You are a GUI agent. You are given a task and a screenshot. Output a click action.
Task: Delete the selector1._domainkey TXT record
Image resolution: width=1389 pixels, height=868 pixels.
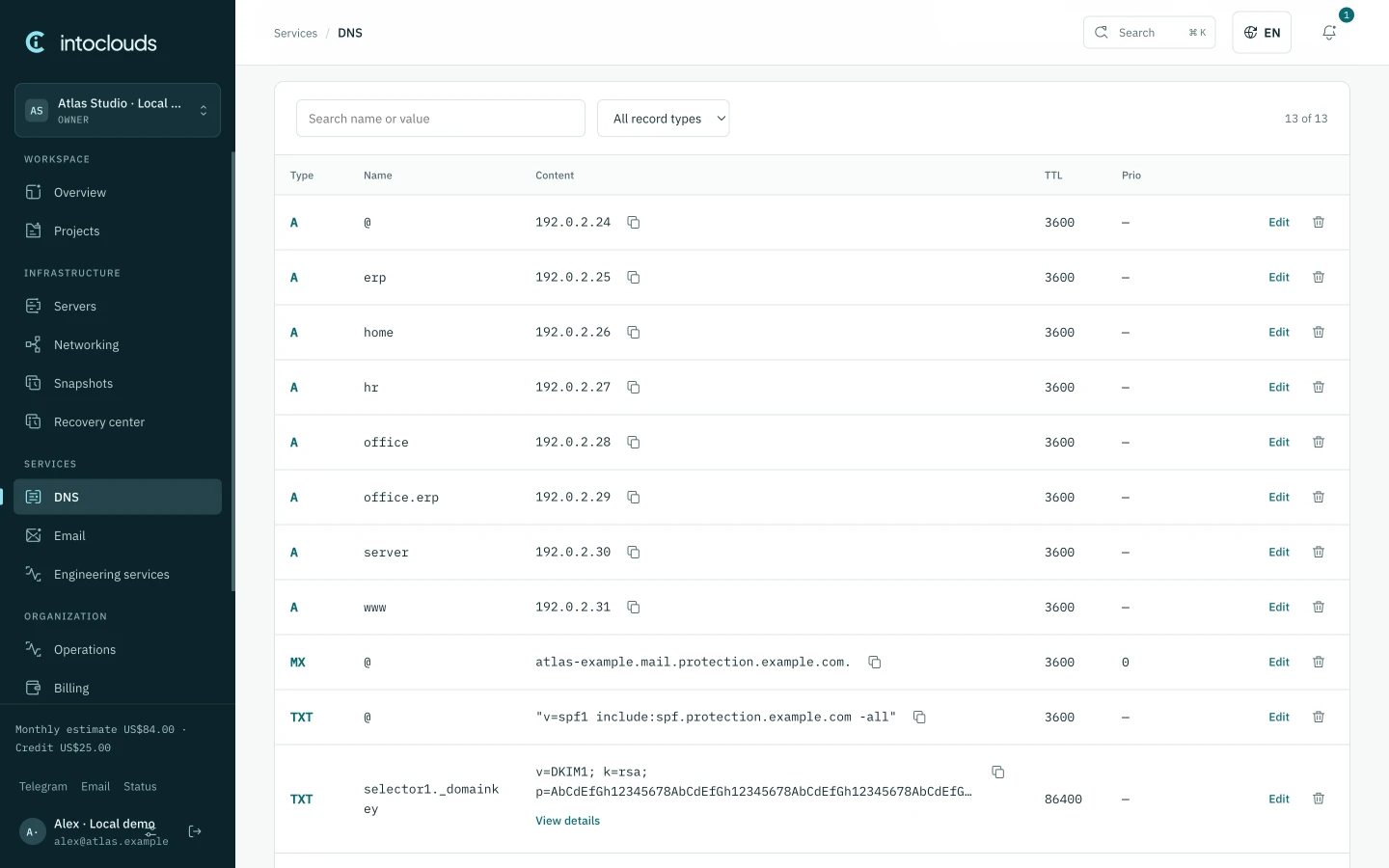(1319, 800)
